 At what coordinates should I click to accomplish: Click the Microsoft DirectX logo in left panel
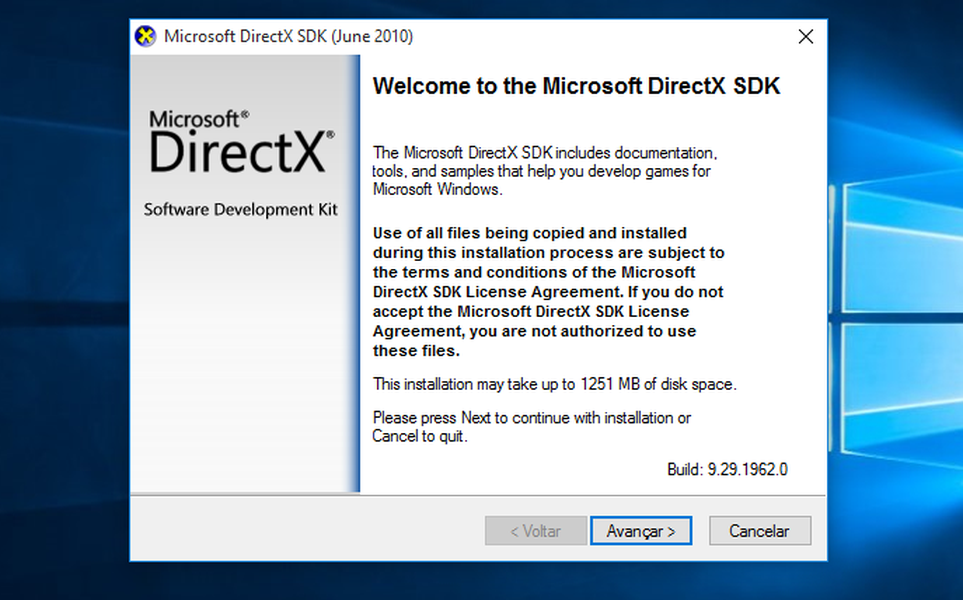click(241, 143)
